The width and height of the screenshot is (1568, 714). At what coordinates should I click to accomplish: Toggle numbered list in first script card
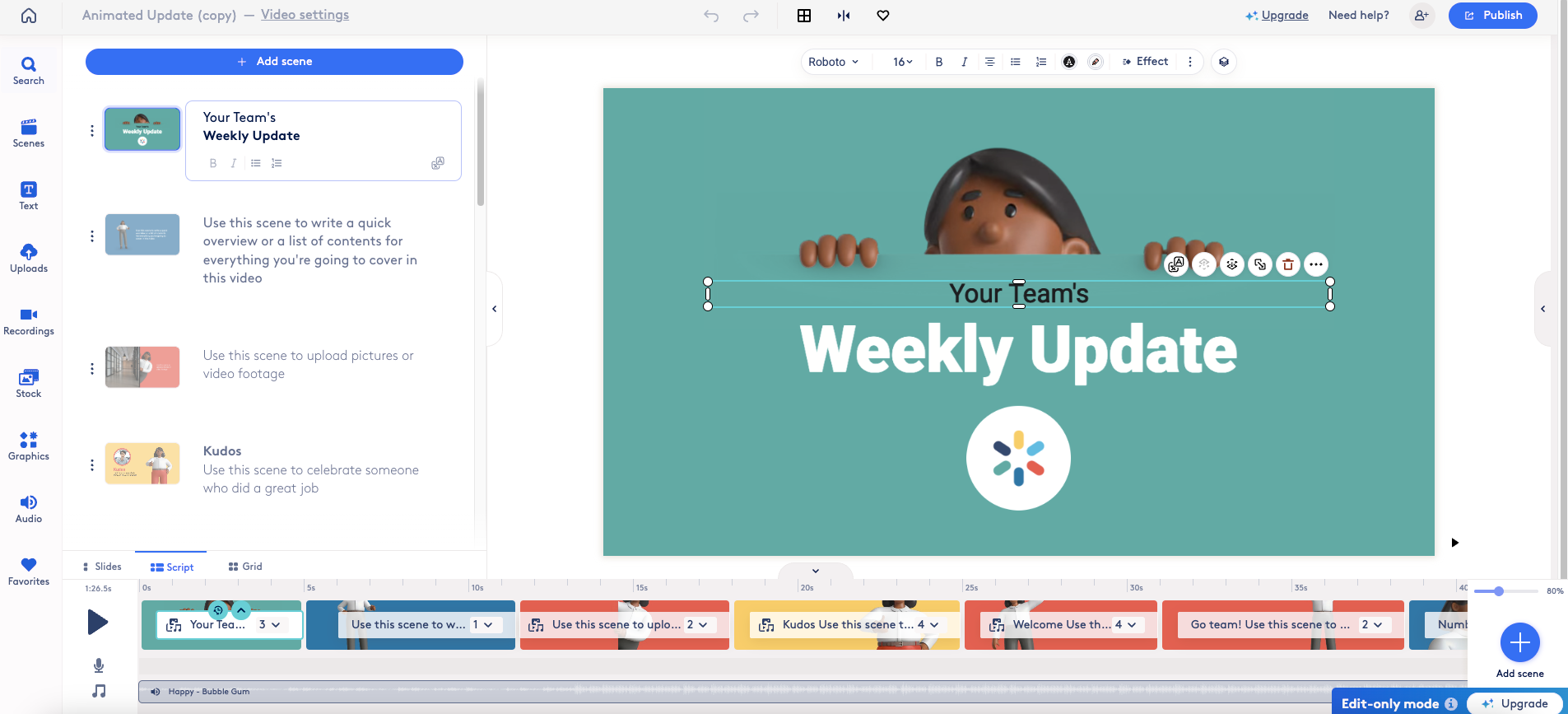click(277, 163)
